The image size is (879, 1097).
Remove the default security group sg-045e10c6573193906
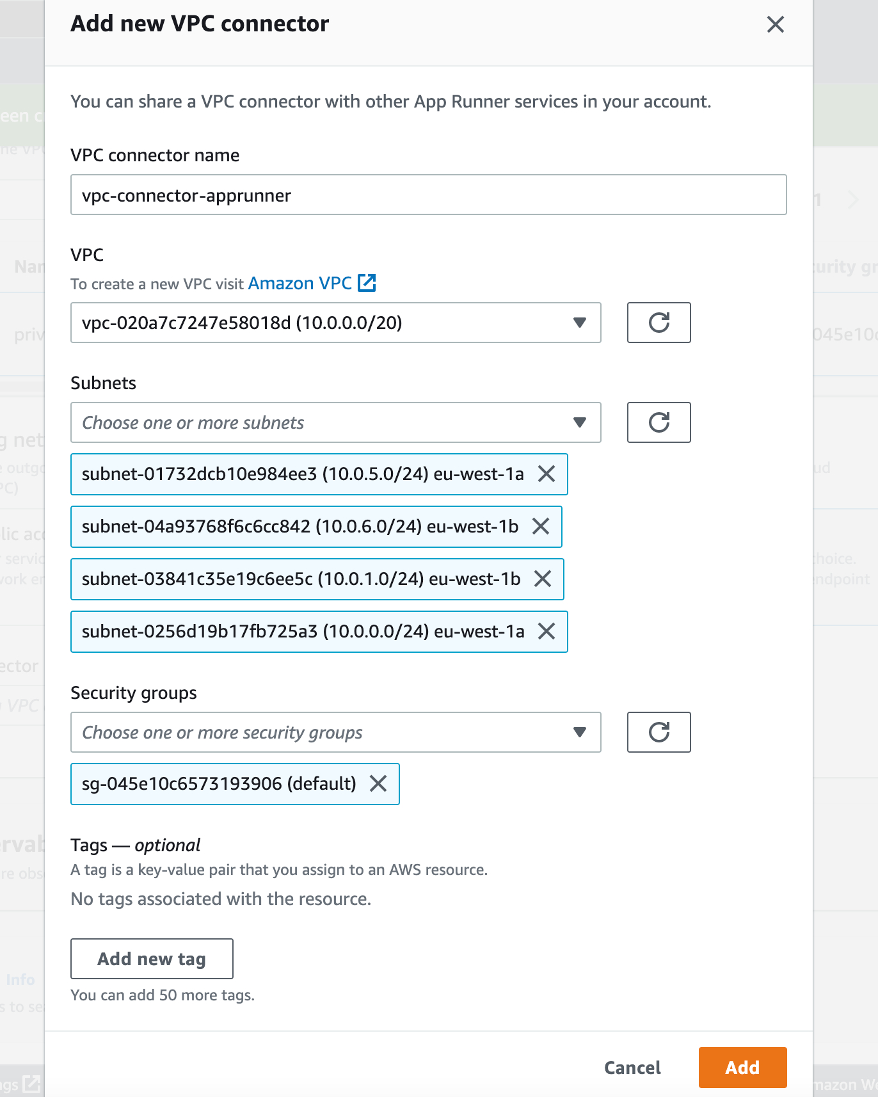coord(378,783)
